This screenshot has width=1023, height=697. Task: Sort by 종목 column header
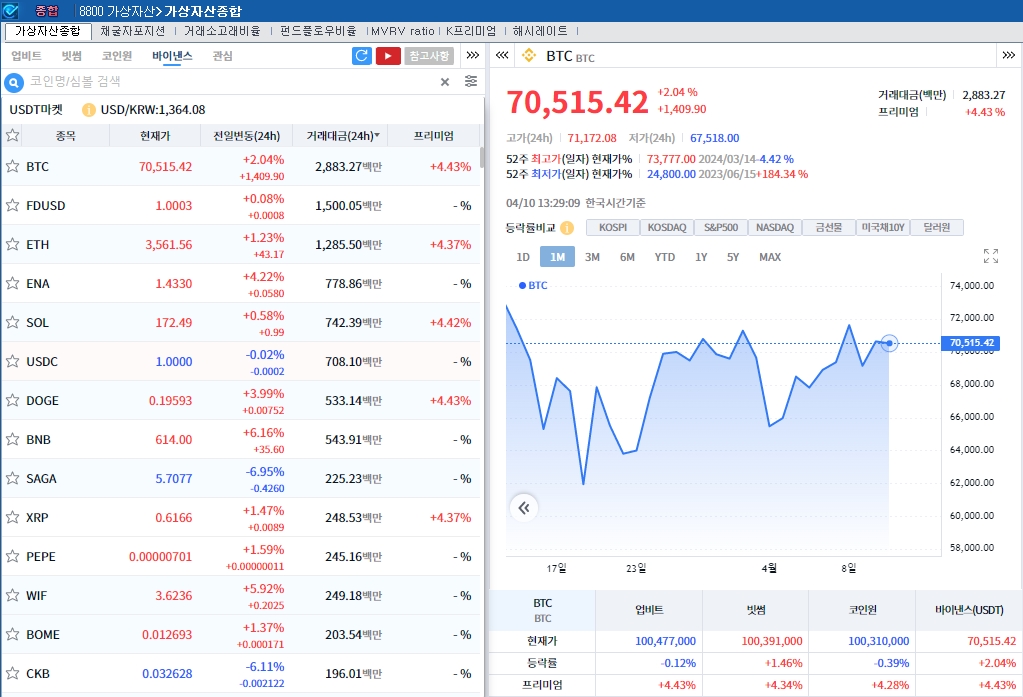[65, 136]
